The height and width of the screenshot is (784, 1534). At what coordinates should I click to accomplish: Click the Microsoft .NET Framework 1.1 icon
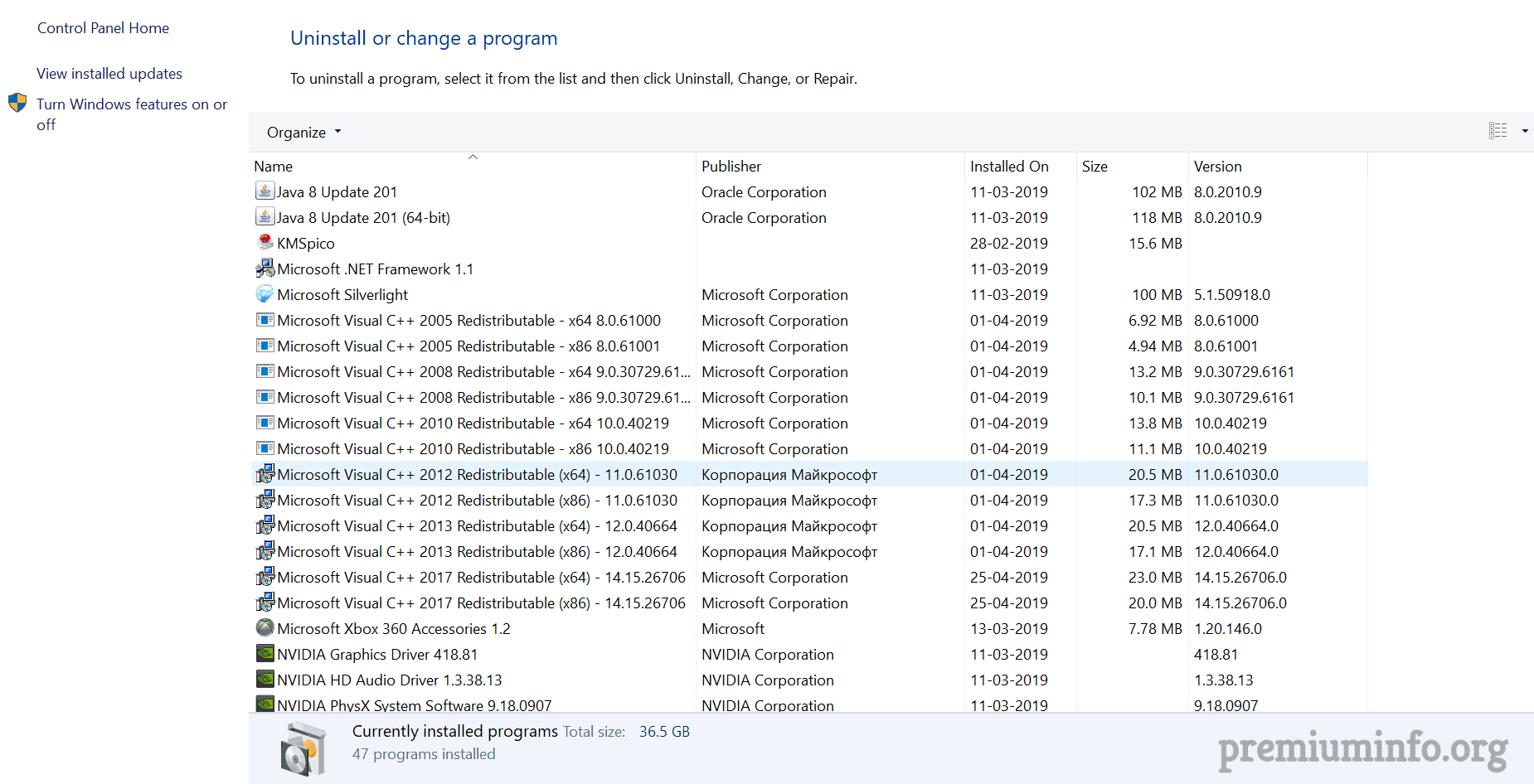[x=265, y=268]
